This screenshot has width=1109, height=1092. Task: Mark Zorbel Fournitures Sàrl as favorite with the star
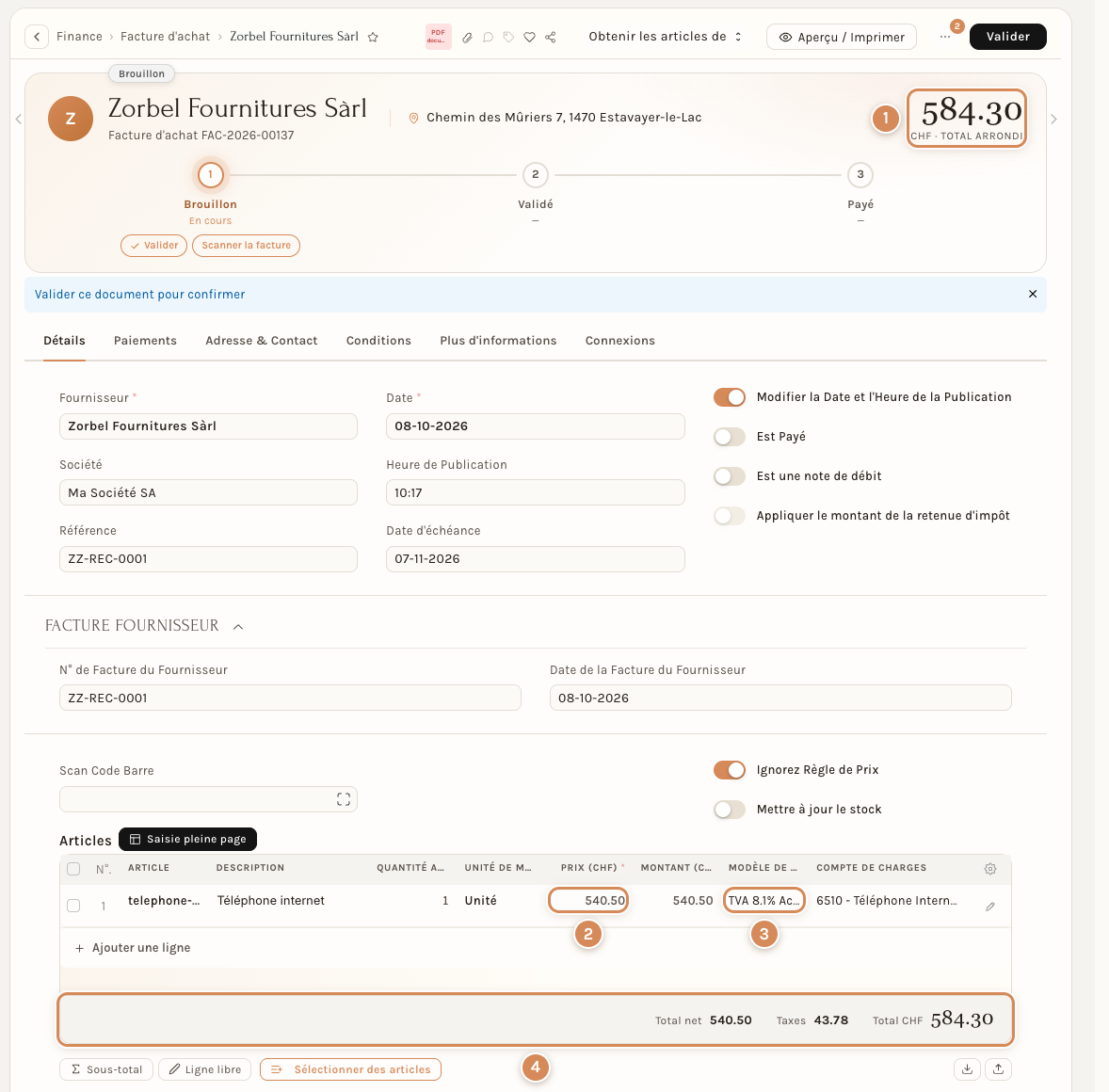pos(373,38)
